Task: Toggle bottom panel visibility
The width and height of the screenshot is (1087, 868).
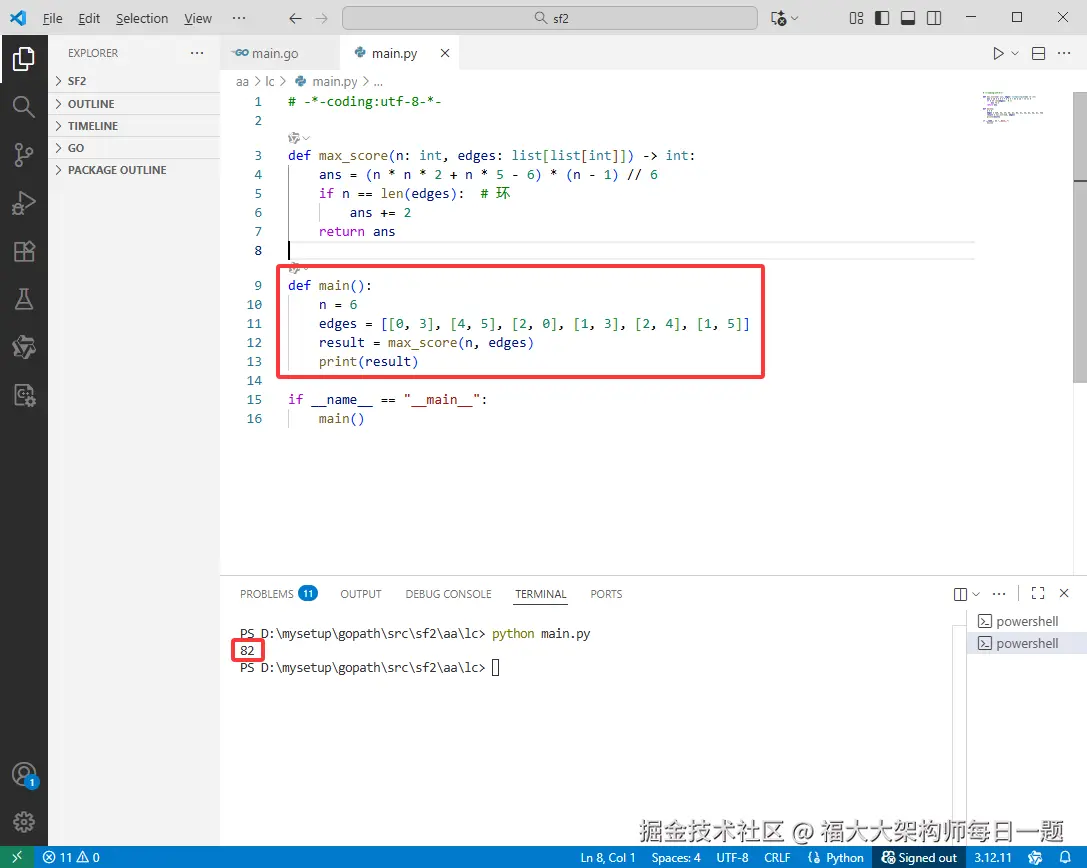Action: [x=908, y=18]
